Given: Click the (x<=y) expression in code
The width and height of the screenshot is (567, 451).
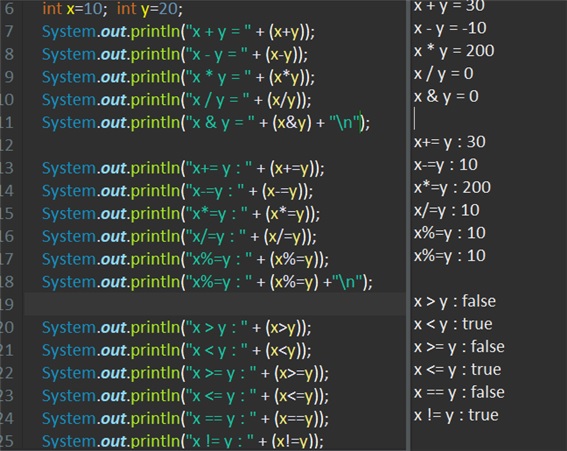Looking at the screenshot, I should [x=299, y=396].
